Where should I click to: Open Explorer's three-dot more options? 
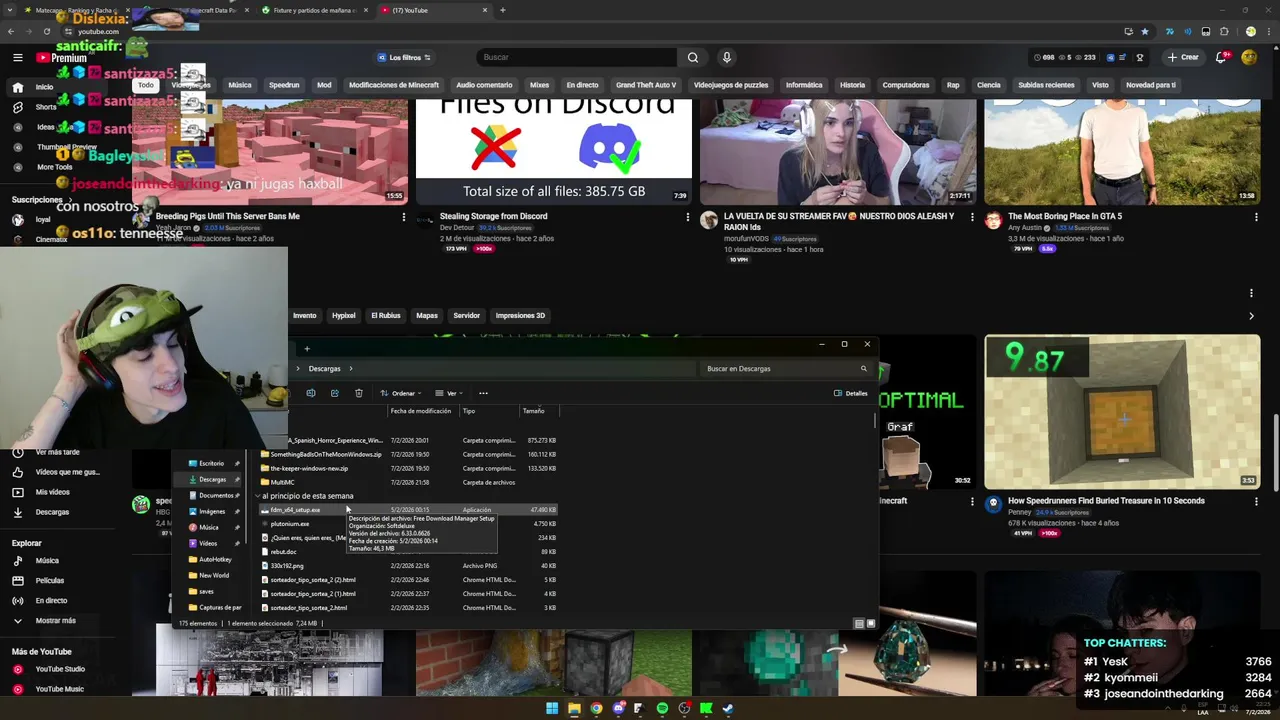[x=483, y=393]
